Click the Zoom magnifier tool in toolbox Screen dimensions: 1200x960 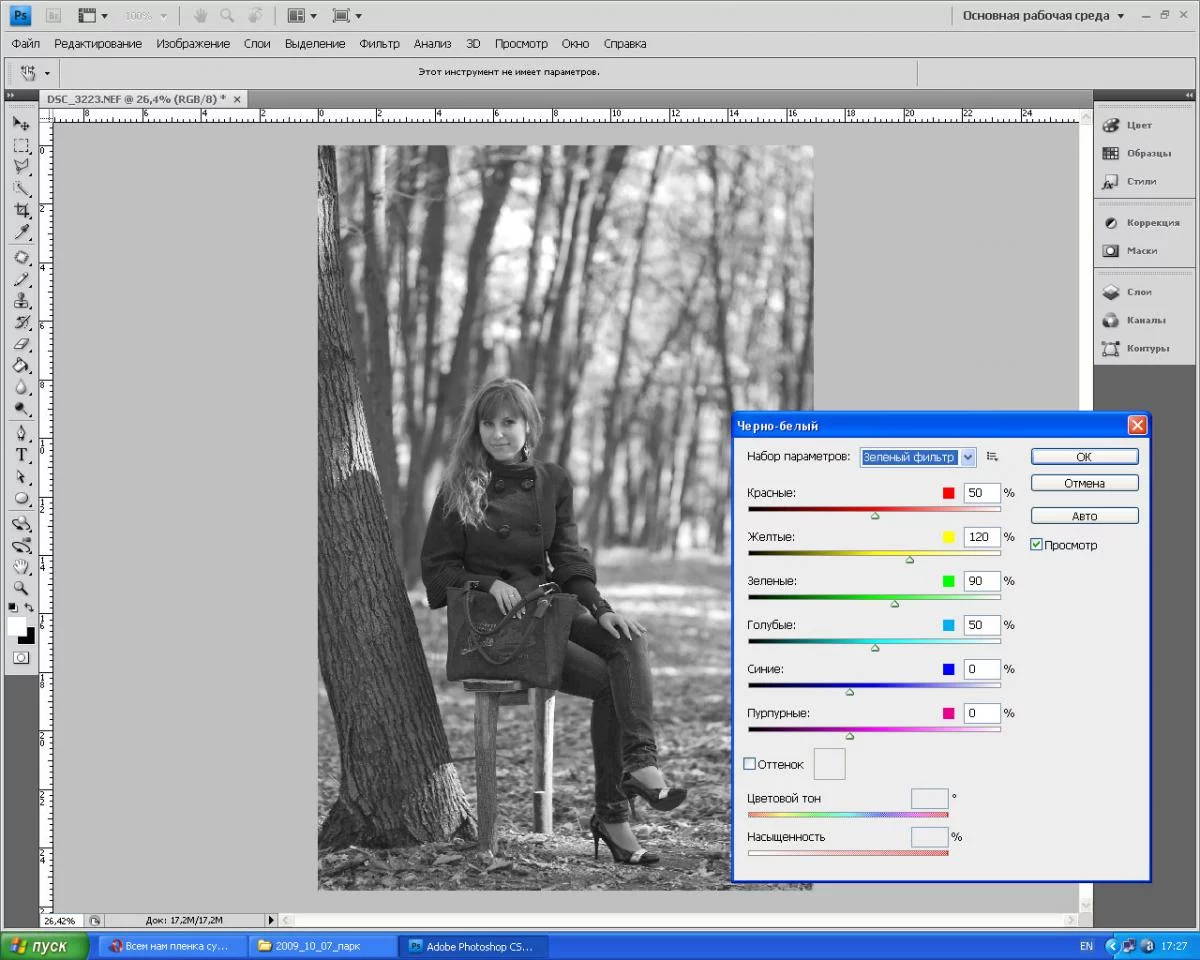[x=21, y=588]
